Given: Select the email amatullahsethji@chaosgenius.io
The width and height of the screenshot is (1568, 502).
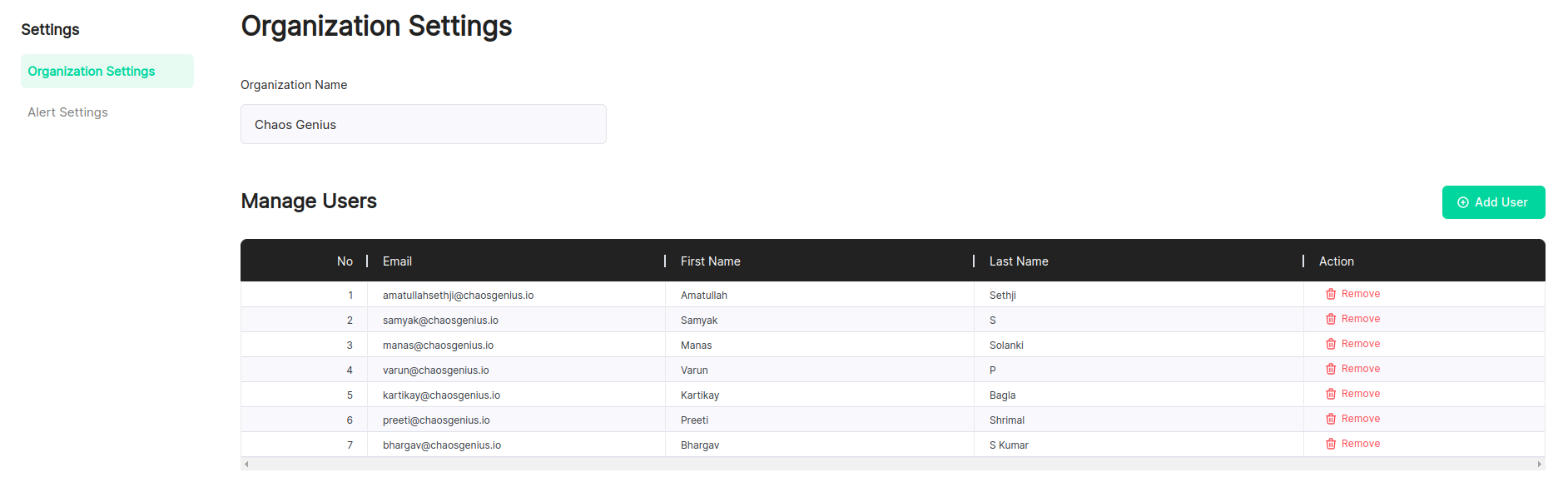Looking at the screenshot, I should click(459, 296).
